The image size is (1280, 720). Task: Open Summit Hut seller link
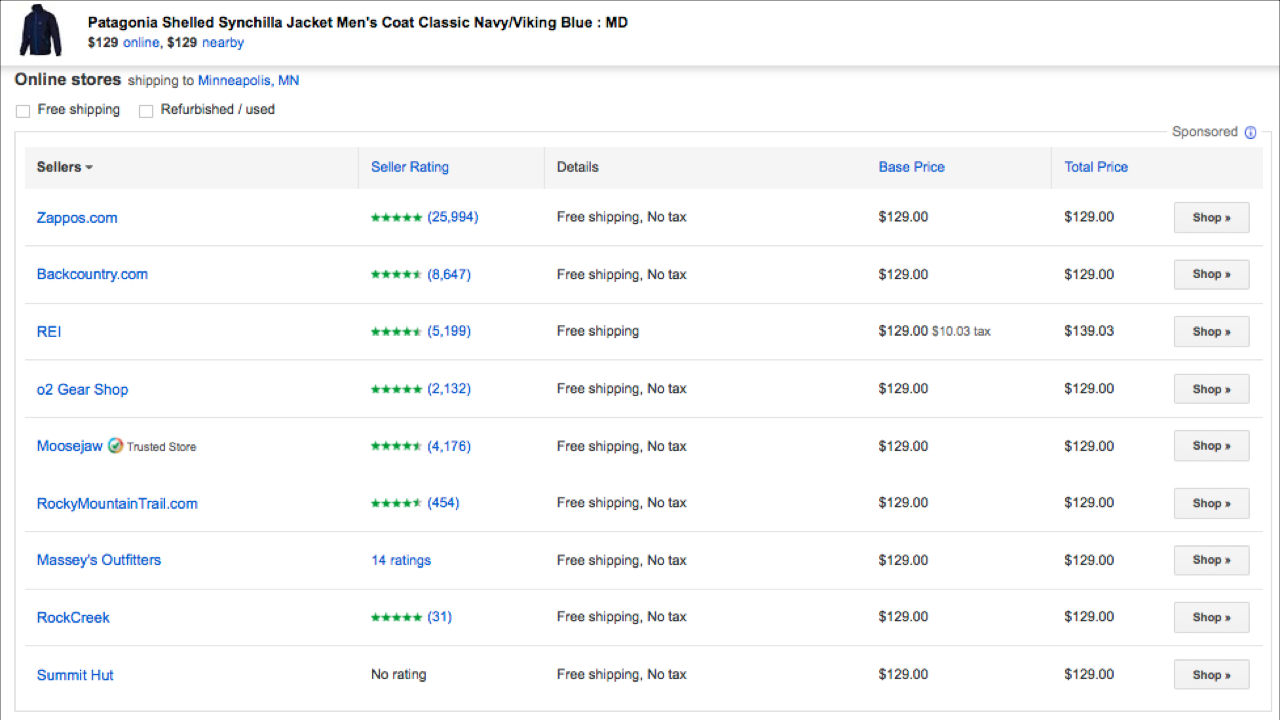click(75, 675)
